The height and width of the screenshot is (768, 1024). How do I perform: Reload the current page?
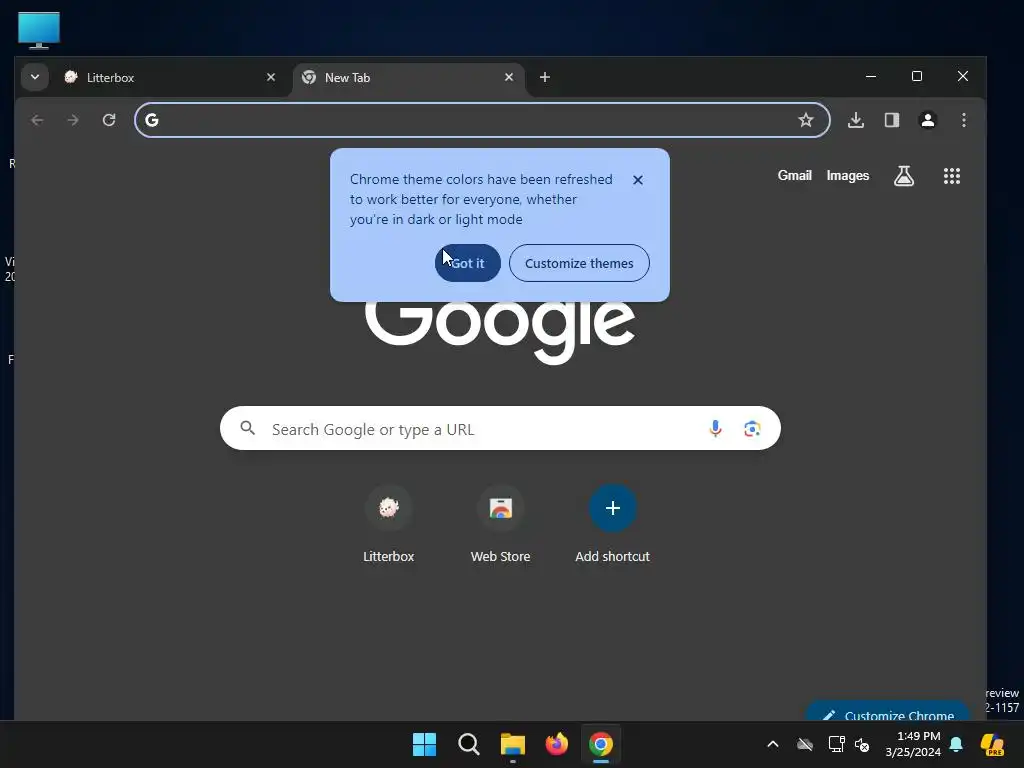pos(109,120)
